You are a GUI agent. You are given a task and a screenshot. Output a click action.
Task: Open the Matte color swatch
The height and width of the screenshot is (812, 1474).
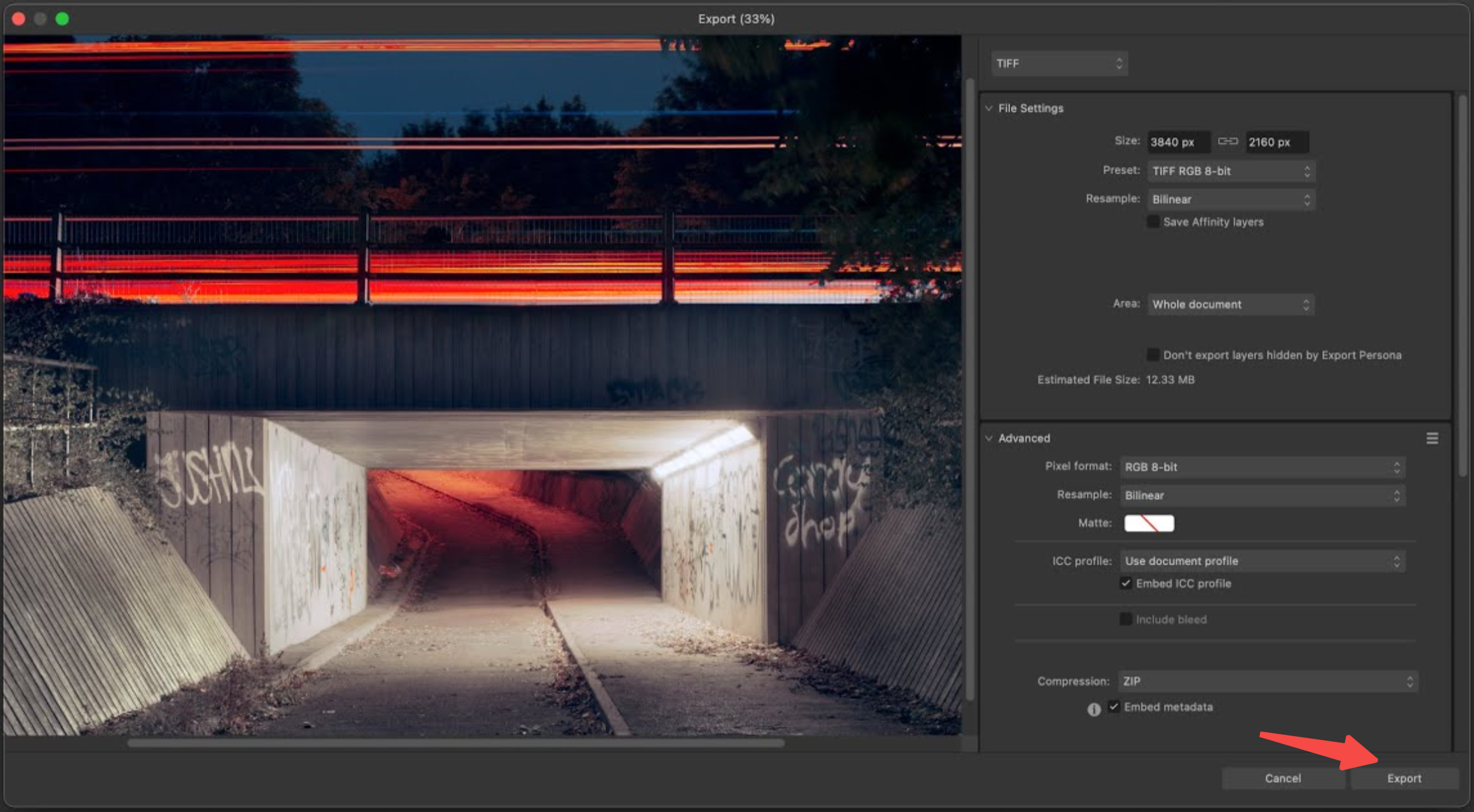click(1148, 523)
